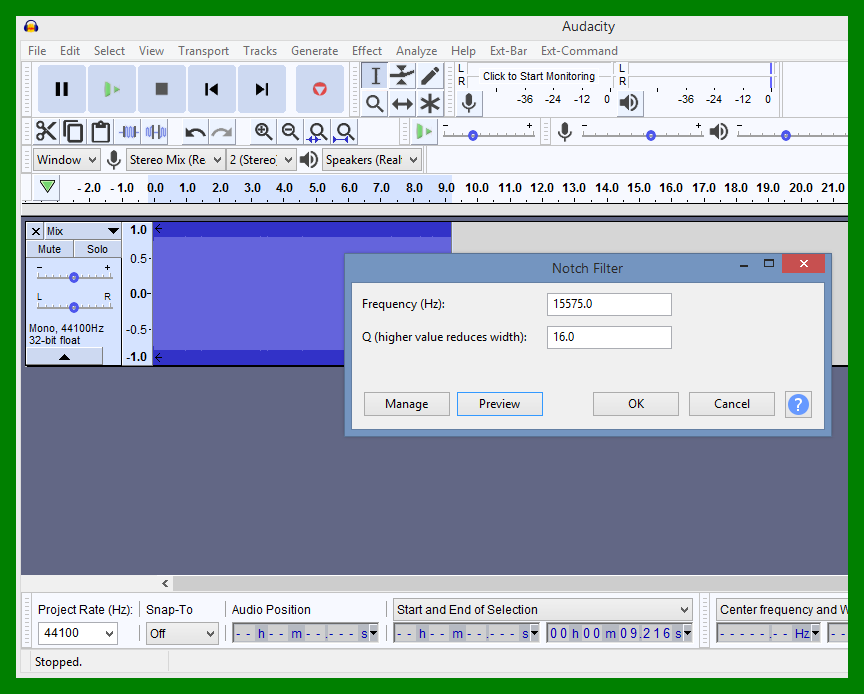Screen dimensions: 864x694
Task: Click the Play-at-Speed green icon
Action: [x=424, y=132]
